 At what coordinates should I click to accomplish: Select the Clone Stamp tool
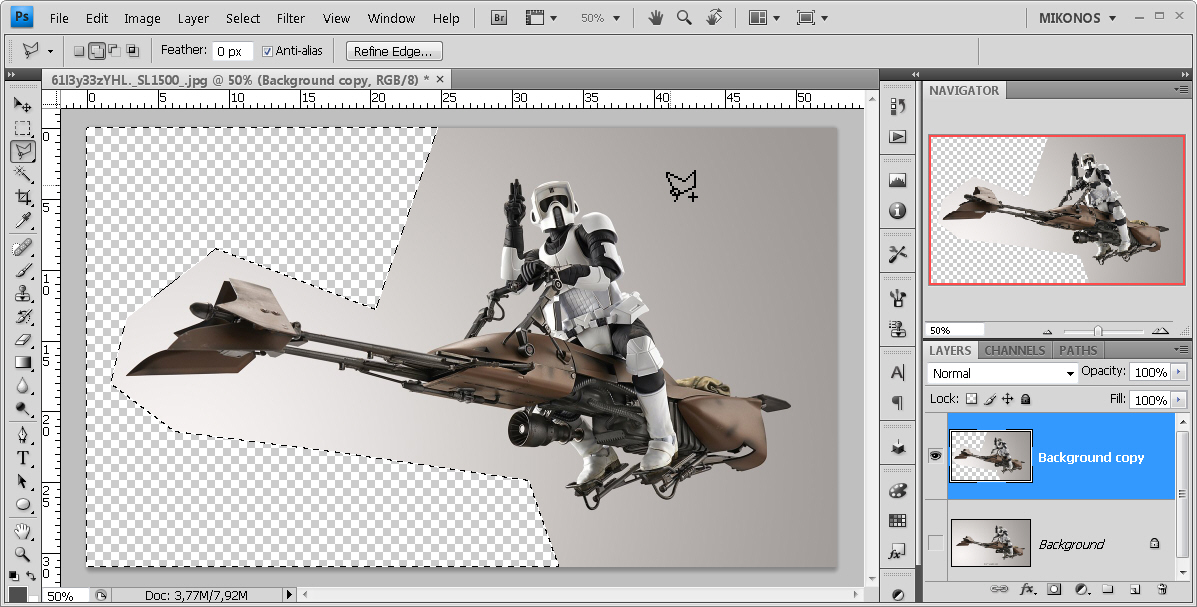(x=22, y=293)
